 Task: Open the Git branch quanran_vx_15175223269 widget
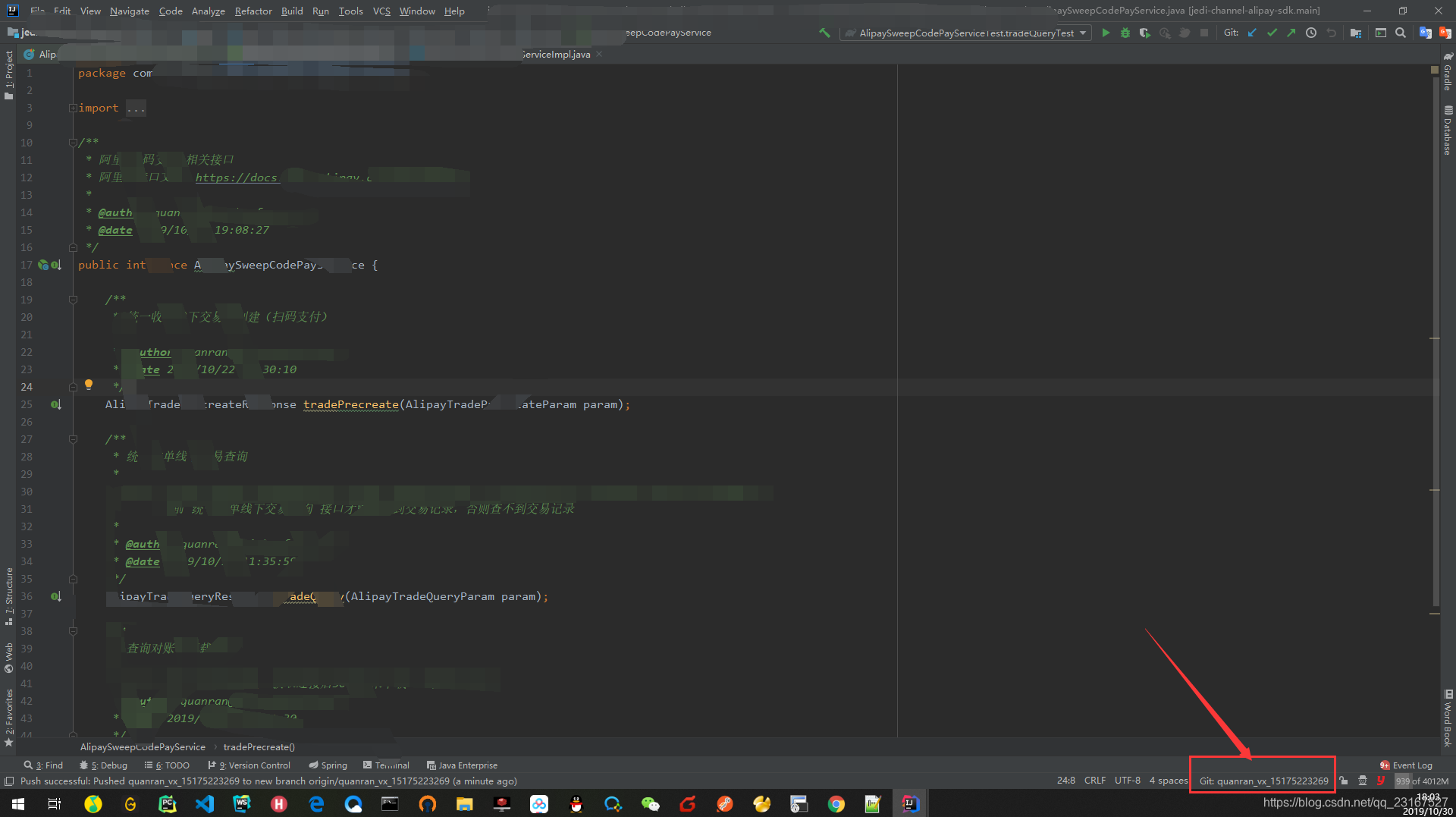1263,781
